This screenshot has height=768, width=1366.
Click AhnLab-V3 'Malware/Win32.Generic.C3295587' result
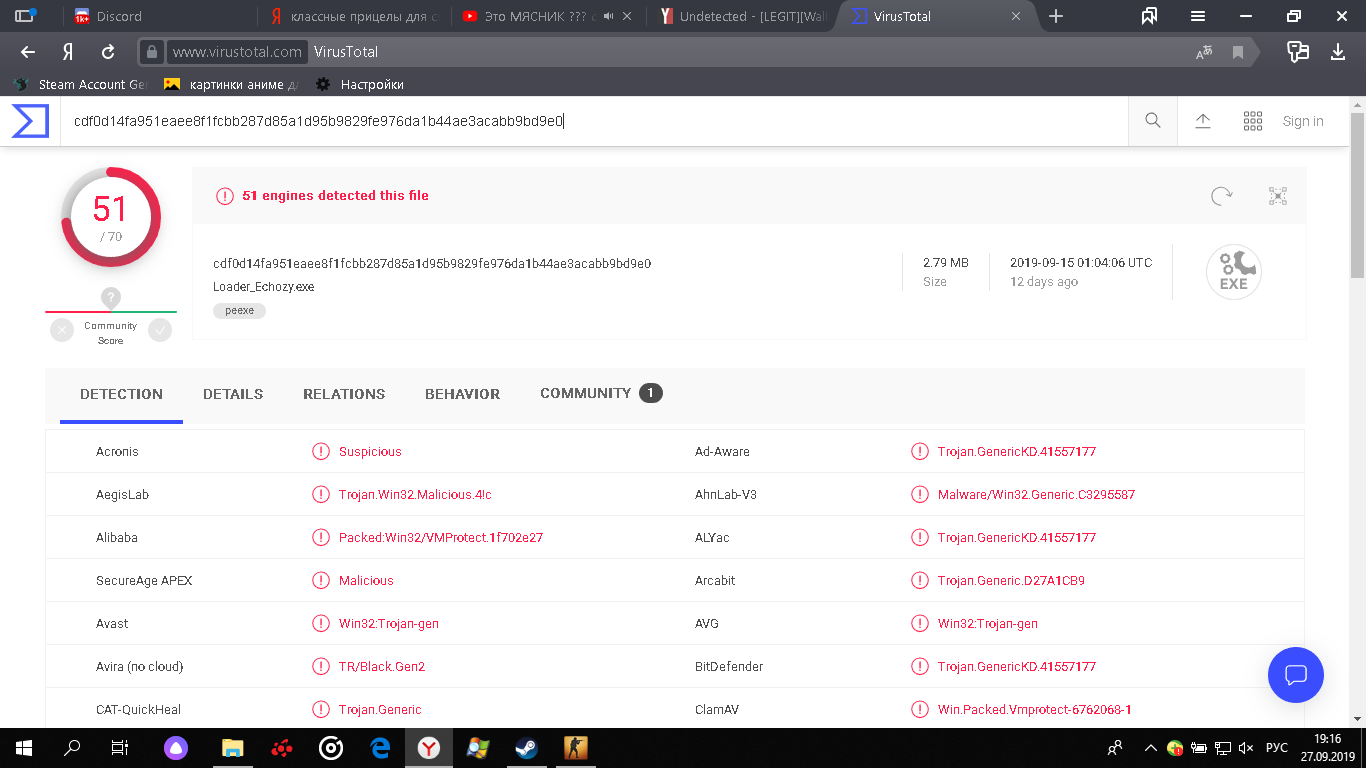click(1036, 495)
